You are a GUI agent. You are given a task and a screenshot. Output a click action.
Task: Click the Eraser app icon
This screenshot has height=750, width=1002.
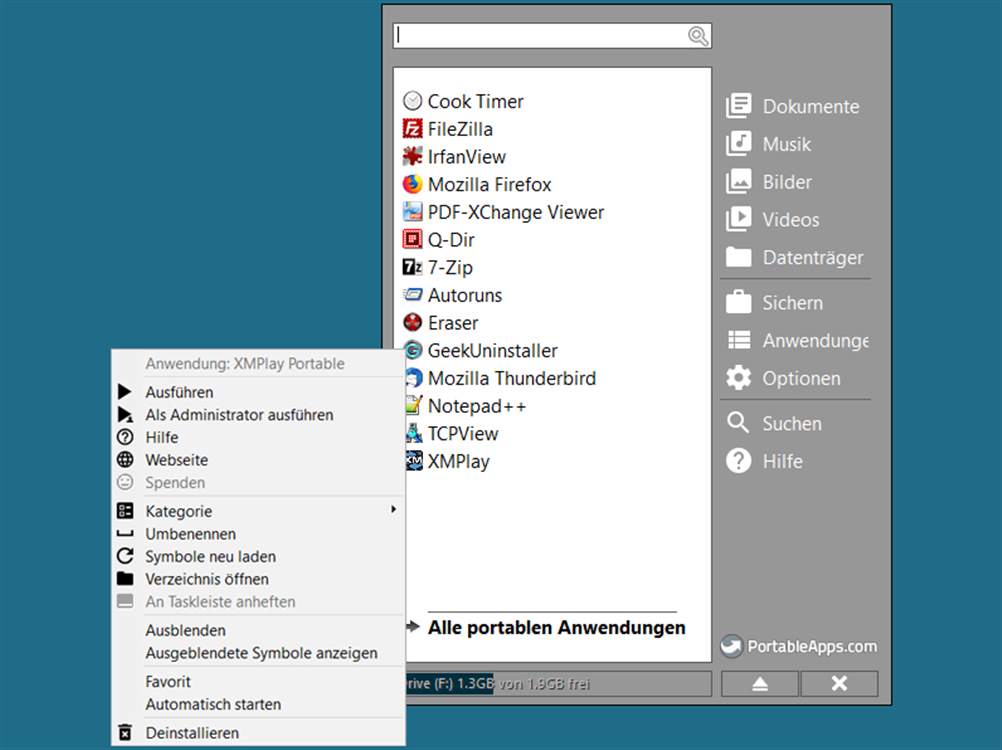tap(413, 322)
